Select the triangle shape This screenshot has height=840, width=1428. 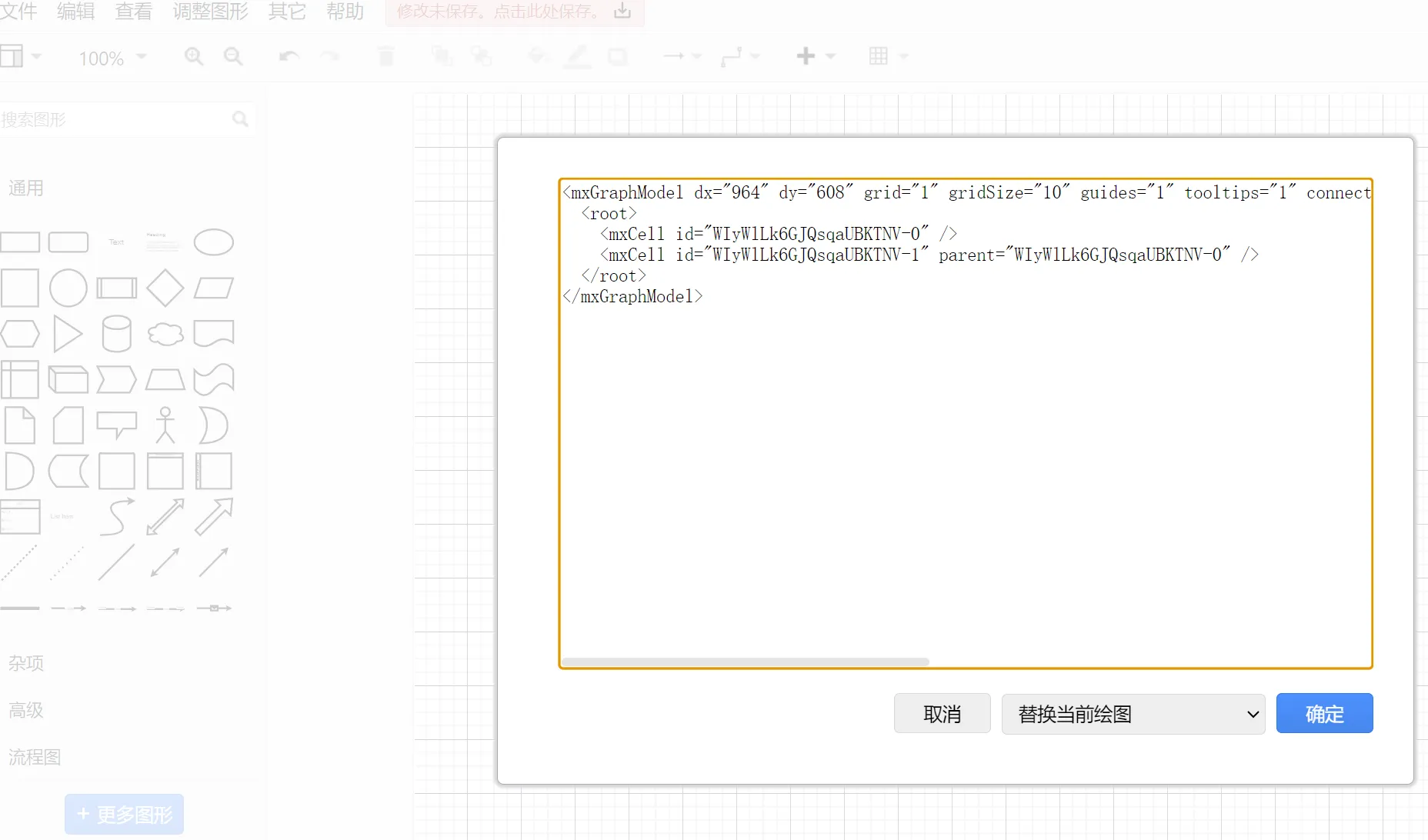[x=68, y=334]
